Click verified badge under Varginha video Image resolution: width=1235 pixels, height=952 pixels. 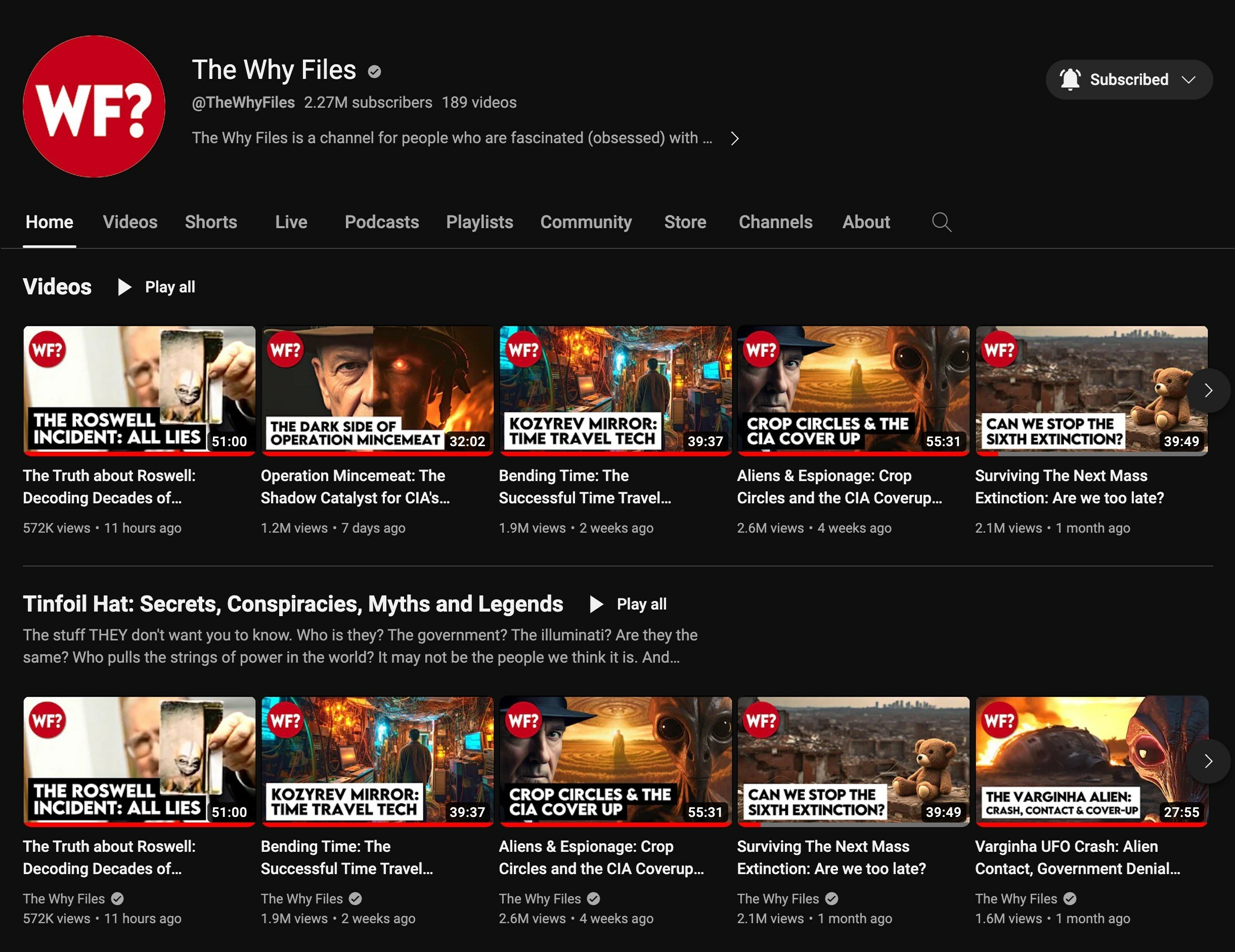point(1070,899)
